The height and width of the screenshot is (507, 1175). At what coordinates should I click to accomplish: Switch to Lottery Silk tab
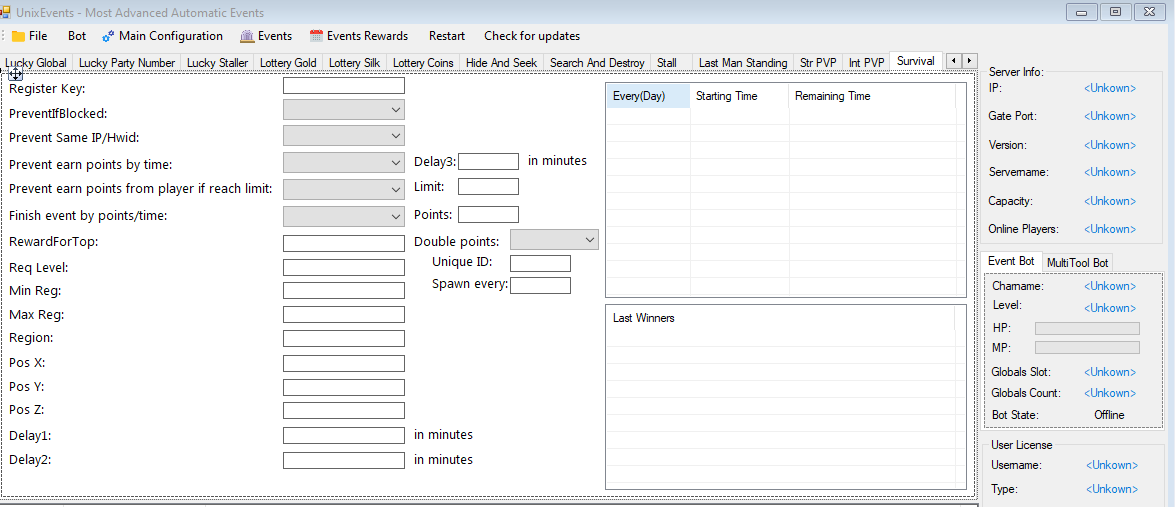coord(354,63)
